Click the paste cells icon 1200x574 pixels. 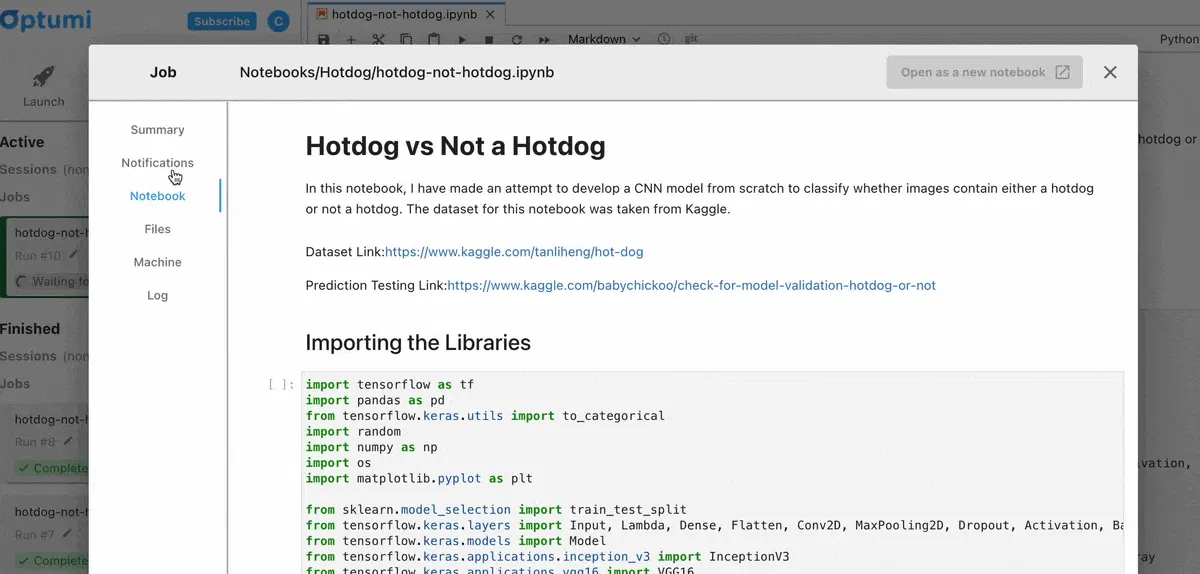pyautogui.click(x=434, y=39)
